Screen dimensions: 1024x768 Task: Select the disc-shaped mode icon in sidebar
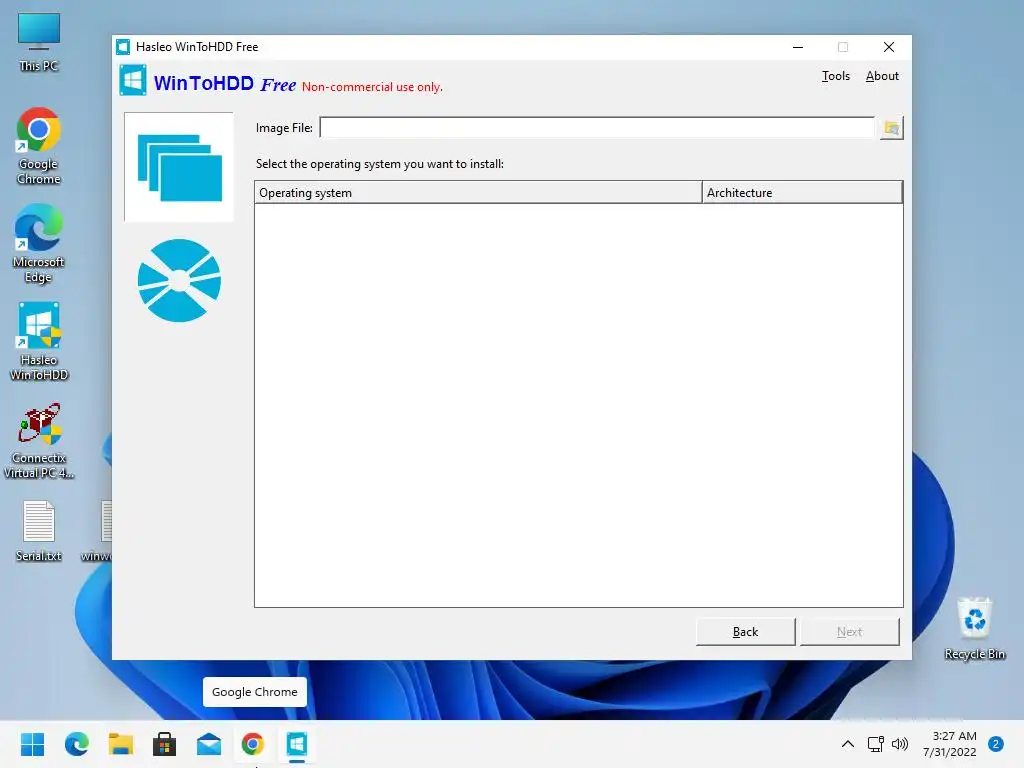pyautogui.click(x=179, y=281)
